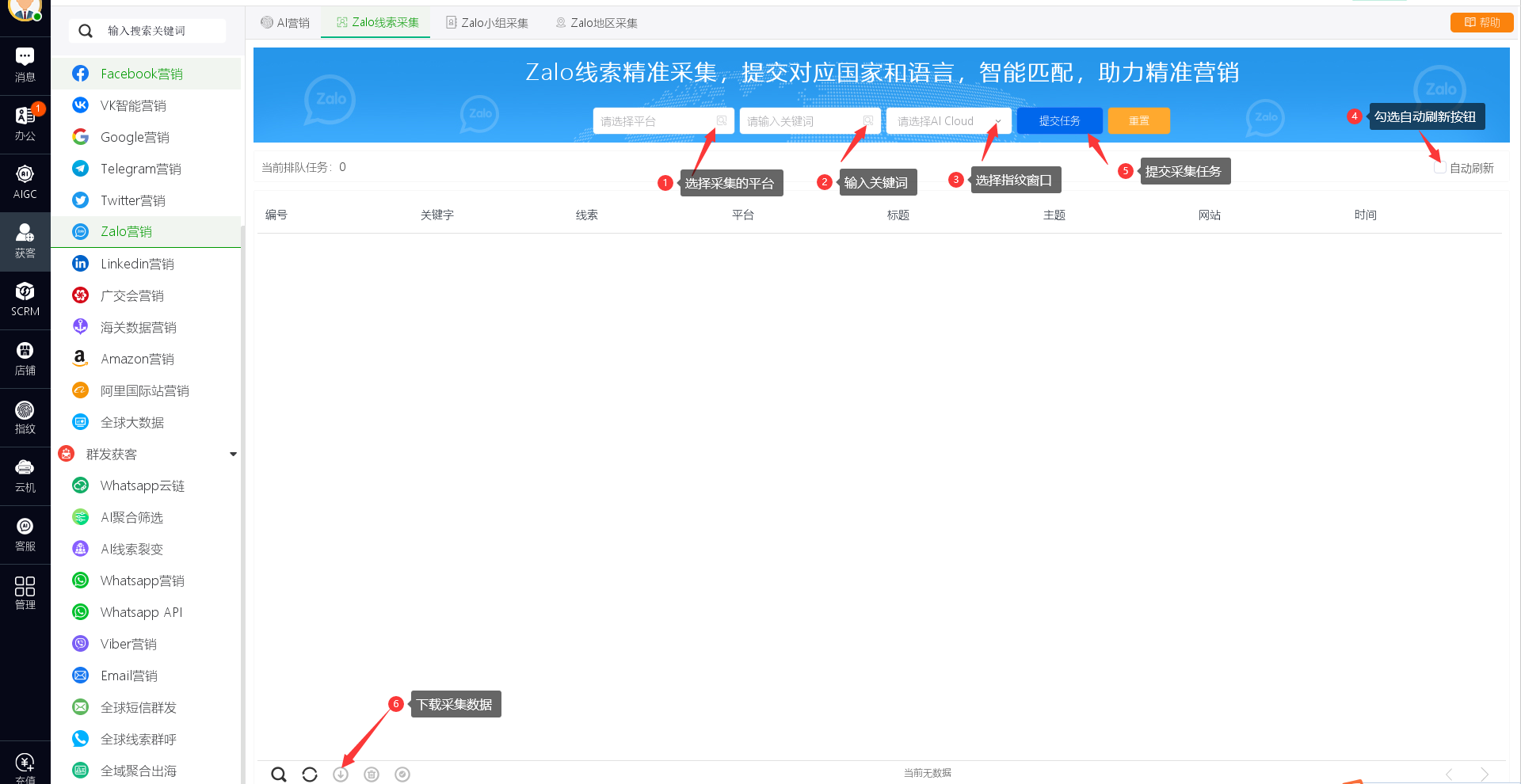The image size is (1521, 784).
Task: Open the 消息 messages sidebar icon
Action: (25, 65)
